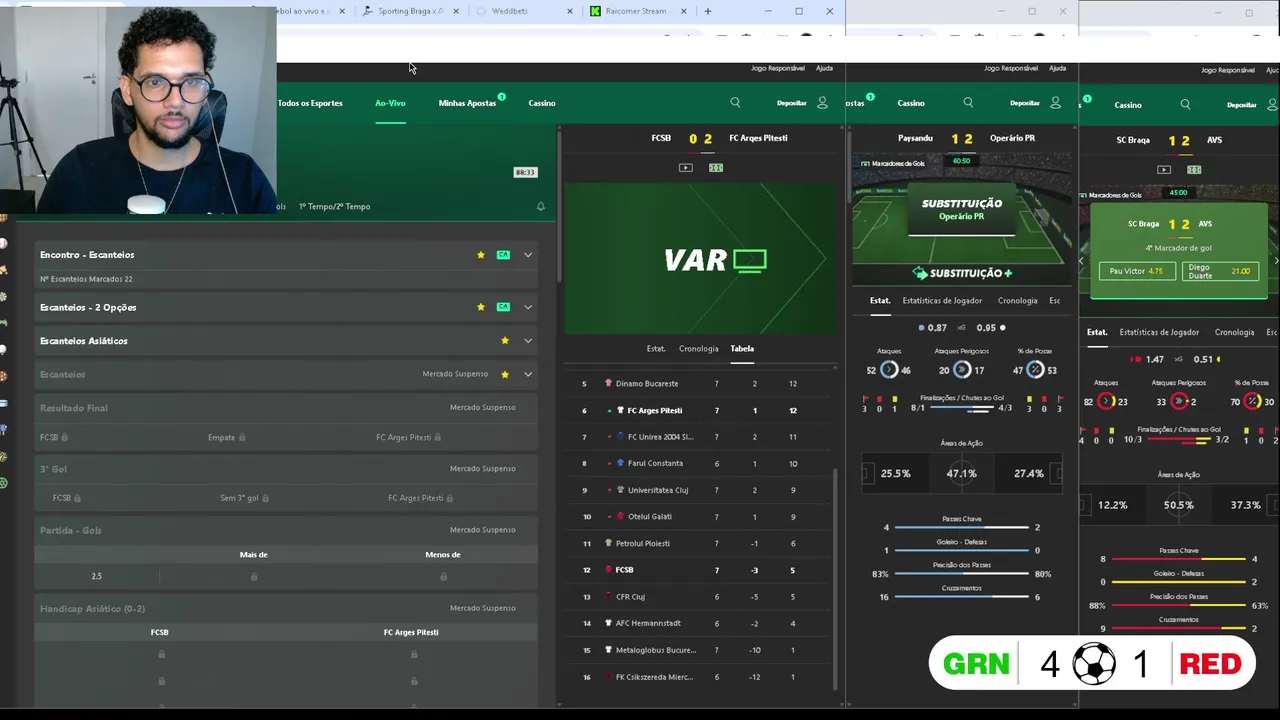The height and width of the screenshot is (720, 1280).
Task: Click locked FC Arges Pitesti result odds
Action: pos(409,437)
